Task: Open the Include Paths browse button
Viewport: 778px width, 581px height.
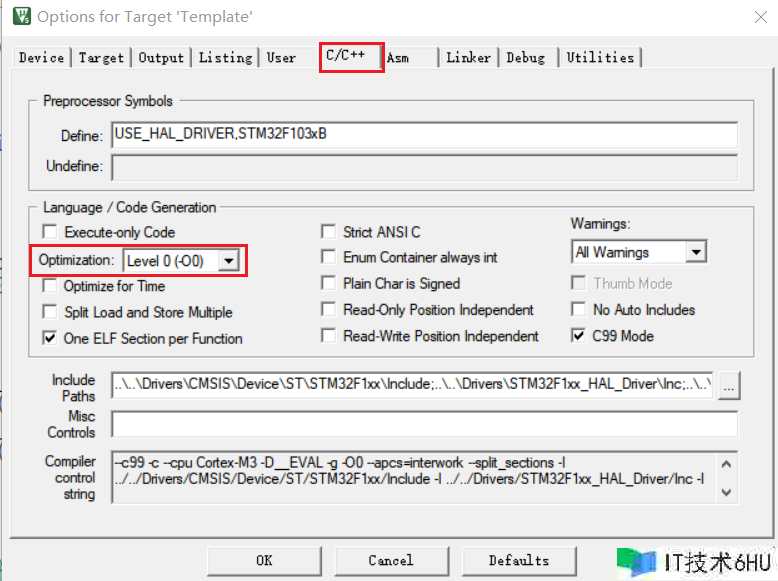Action: (729, 386)
